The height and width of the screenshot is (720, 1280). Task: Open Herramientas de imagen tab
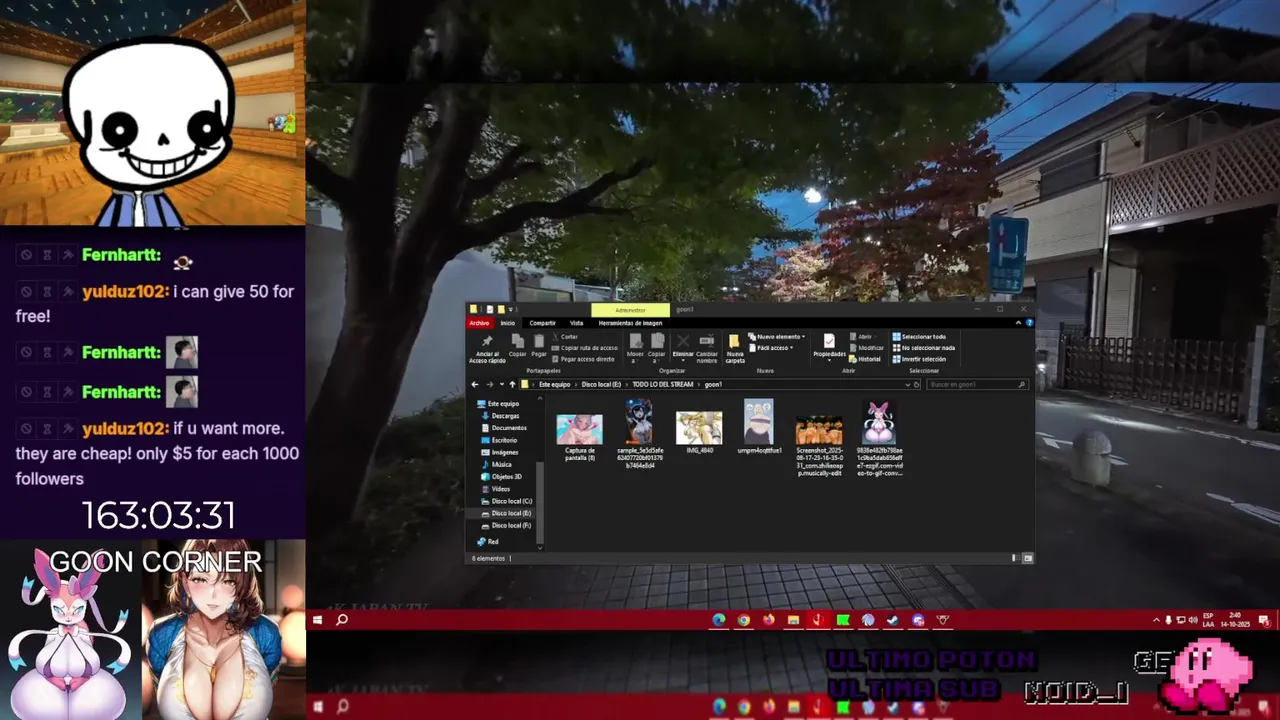click(x=630, y=323)
